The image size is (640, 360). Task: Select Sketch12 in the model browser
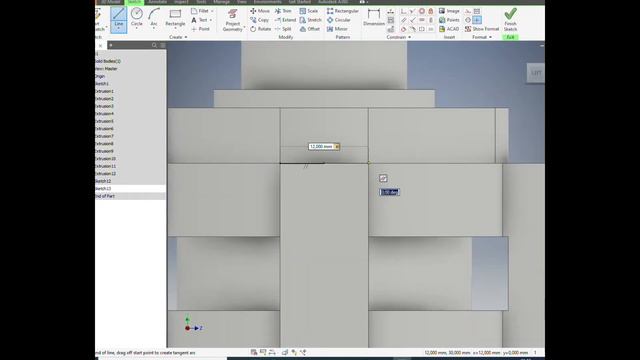point(103,181)
